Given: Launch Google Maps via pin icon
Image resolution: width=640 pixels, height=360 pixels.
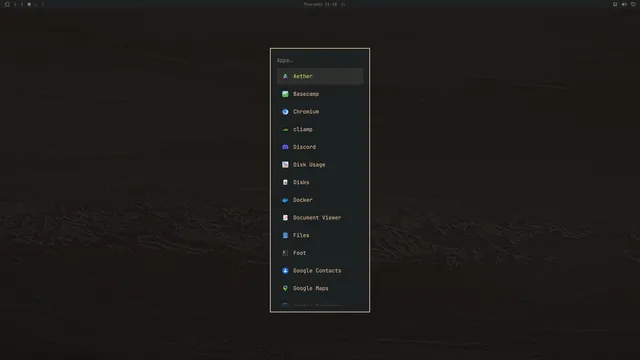Looking at the screenshot, I should click(x=285, y=288).
